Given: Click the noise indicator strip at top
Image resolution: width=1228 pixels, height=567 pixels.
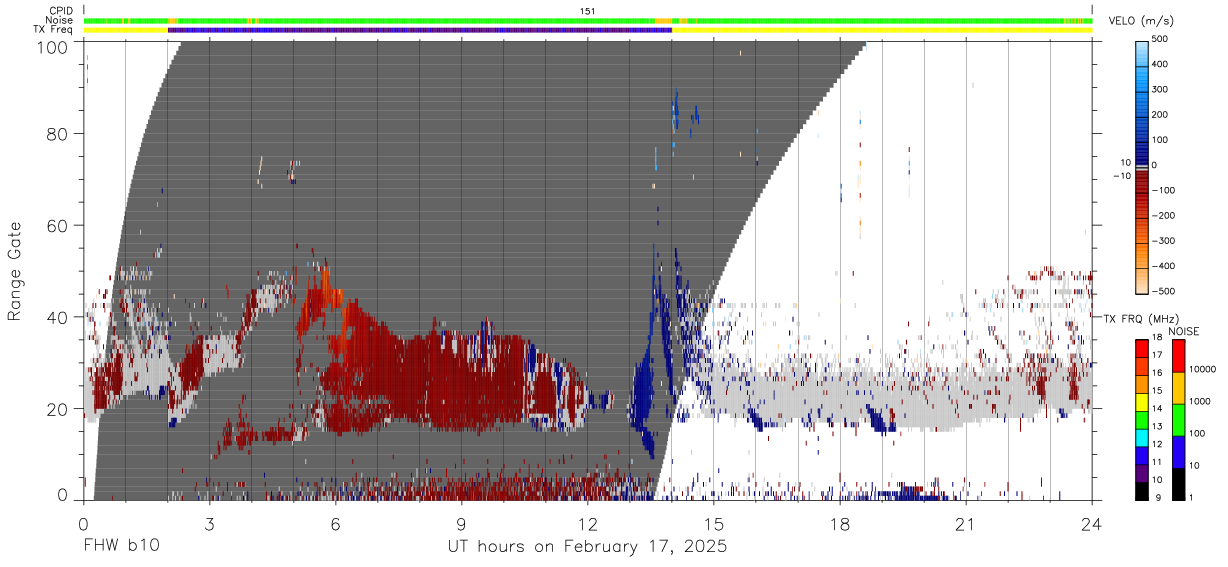Looking at the screenshot, I should [x=587, y=20].
